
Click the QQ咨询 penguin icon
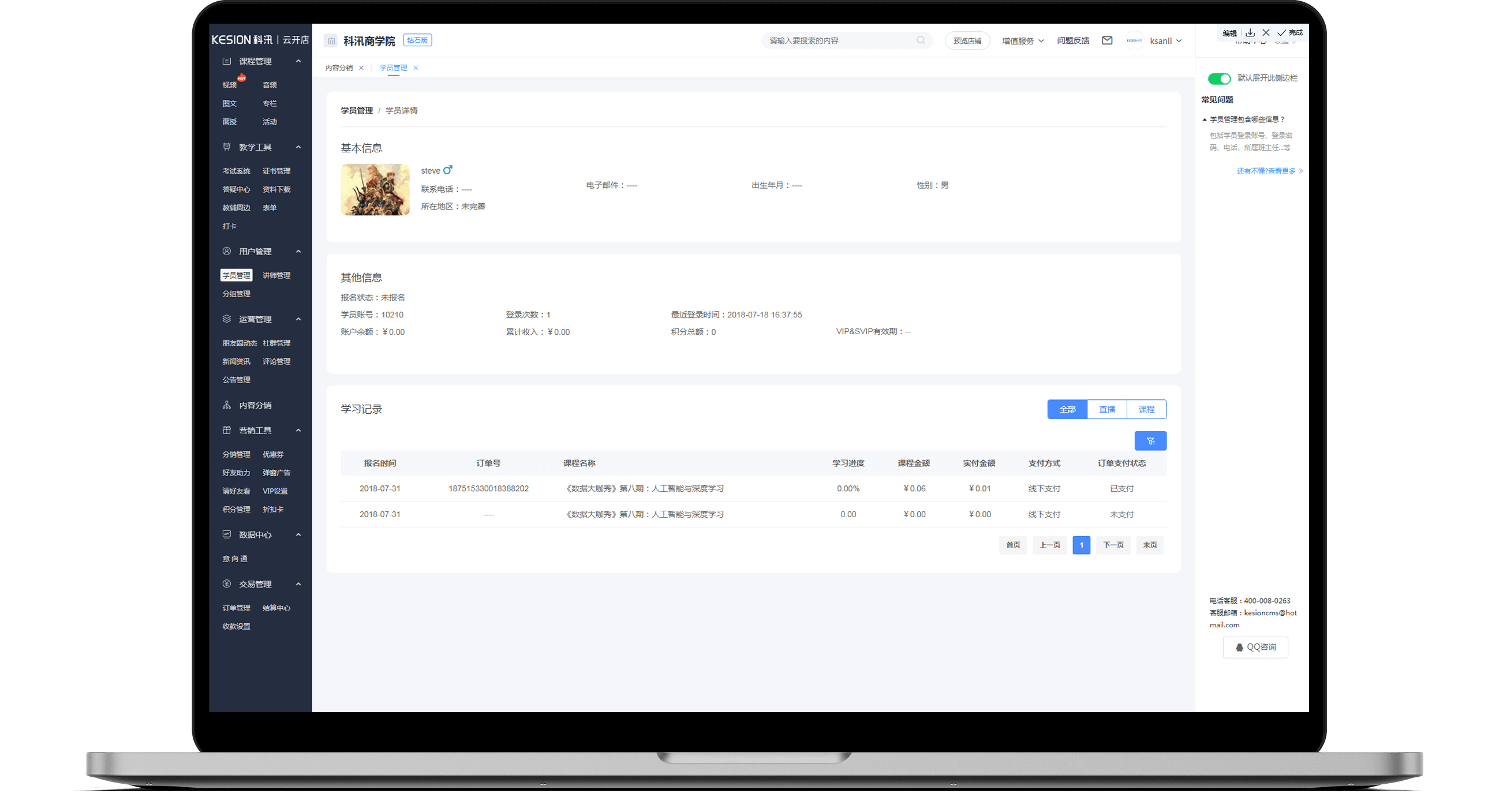(x=1239, y=647)
